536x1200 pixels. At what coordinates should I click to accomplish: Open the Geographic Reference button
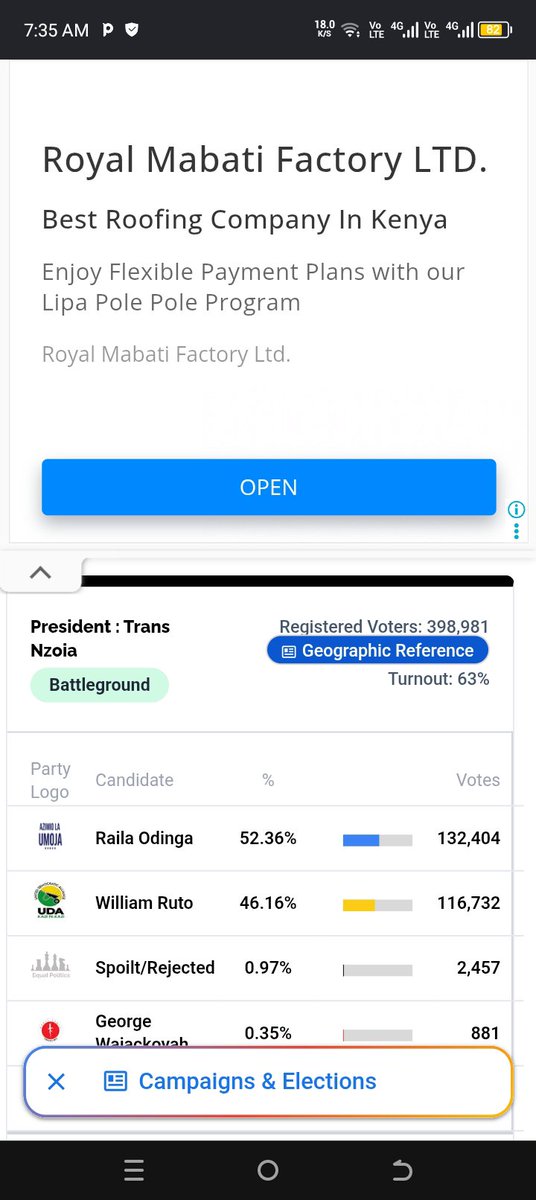click(377, 651)
